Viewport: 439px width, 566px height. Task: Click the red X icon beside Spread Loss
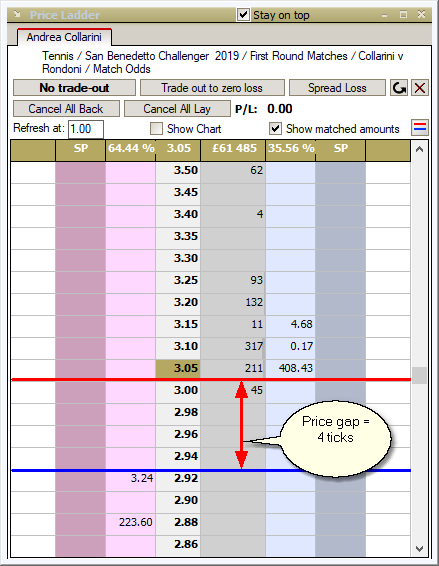coord(420,88)
